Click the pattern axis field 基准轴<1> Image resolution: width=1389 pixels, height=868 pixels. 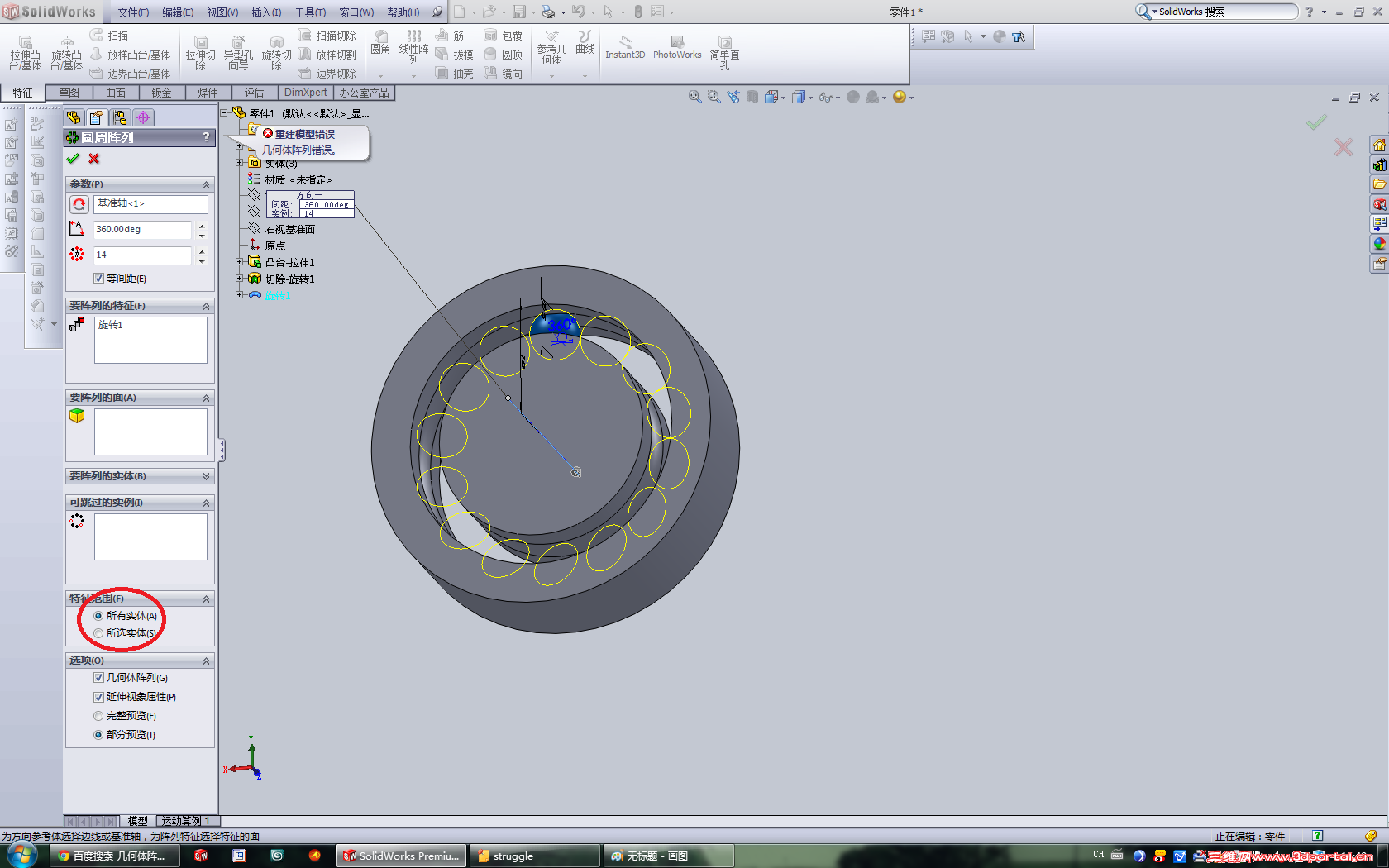coord(150,204)
